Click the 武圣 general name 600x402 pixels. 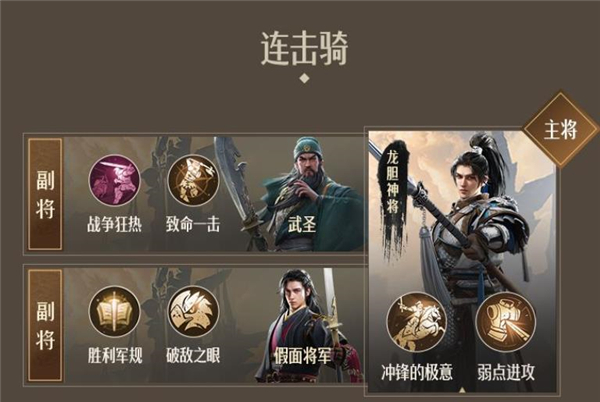(302, 223)
